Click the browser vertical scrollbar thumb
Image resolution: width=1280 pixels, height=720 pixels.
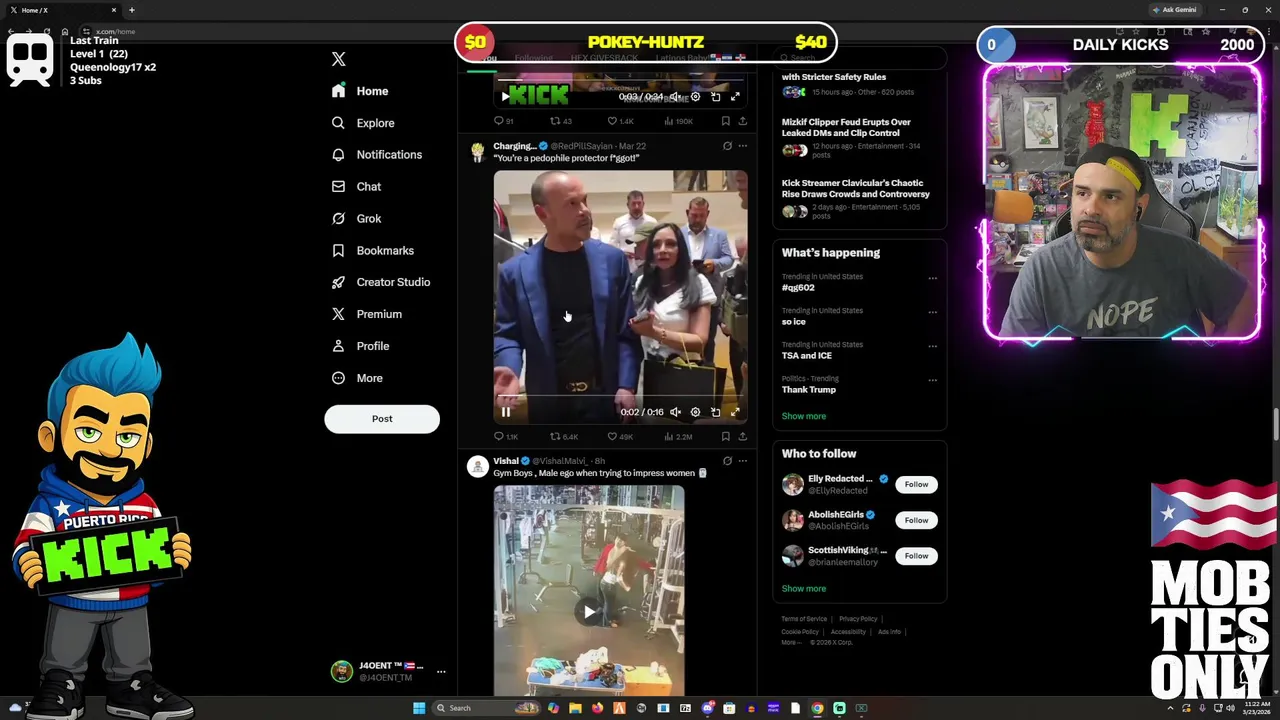click(1275, 424)
